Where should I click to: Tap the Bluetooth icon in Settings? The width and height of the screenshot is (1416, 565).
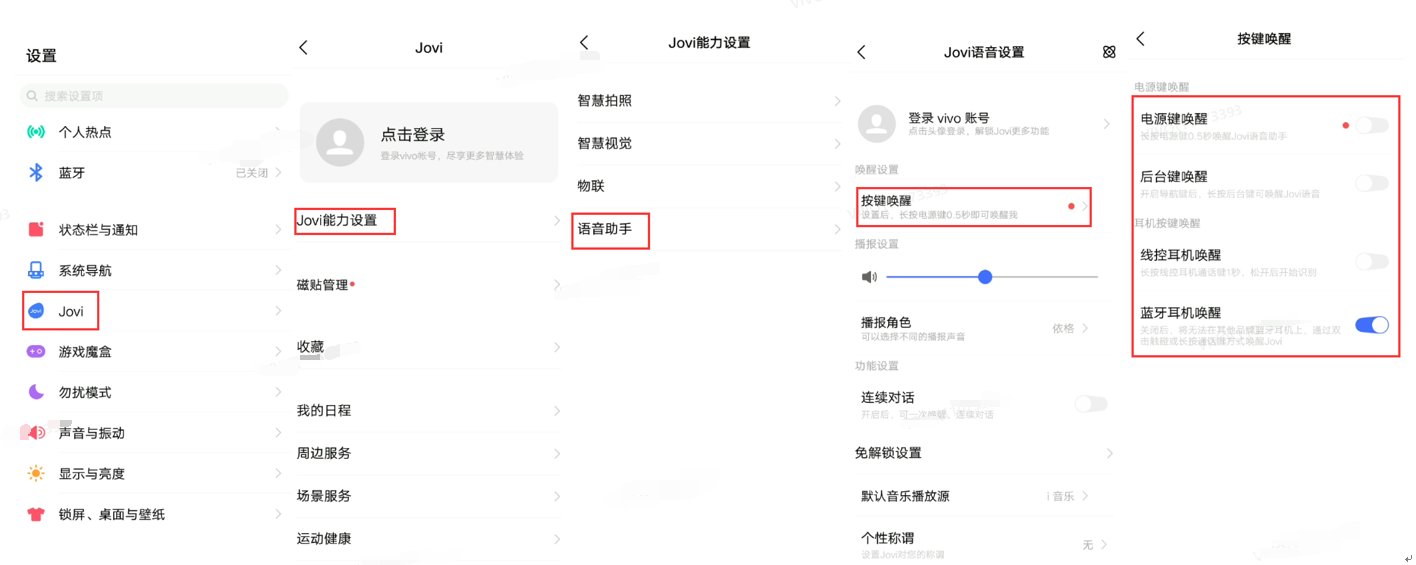click(36, 173)
